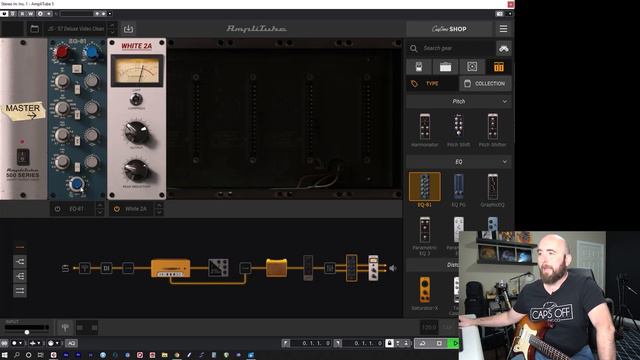Click the red knob on the EQ-81
The image size is (640, 360).
click(62, 52)
